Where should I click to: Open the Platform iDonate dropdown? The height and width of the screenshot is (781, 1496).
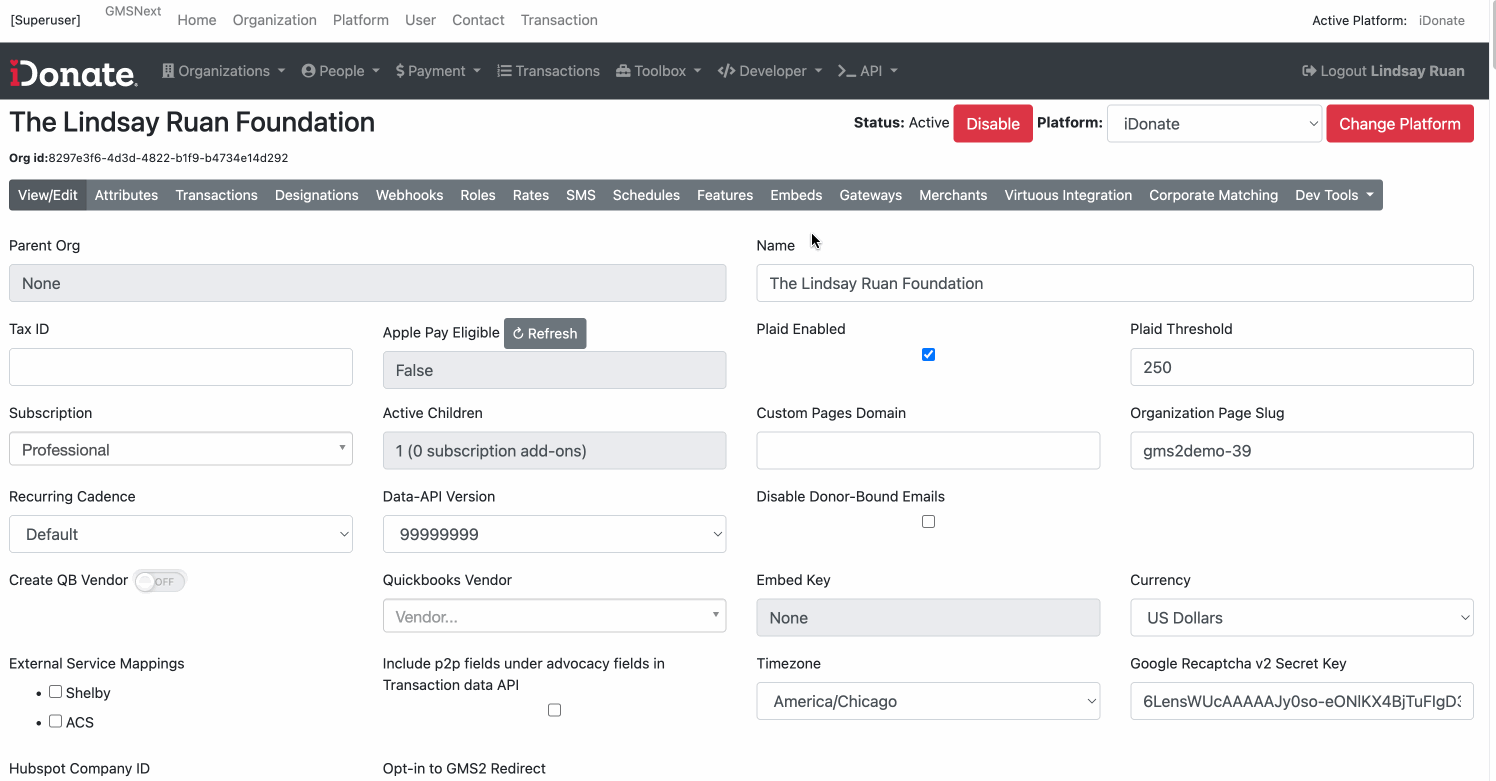pyautogui.click(x=1214, y=124)
